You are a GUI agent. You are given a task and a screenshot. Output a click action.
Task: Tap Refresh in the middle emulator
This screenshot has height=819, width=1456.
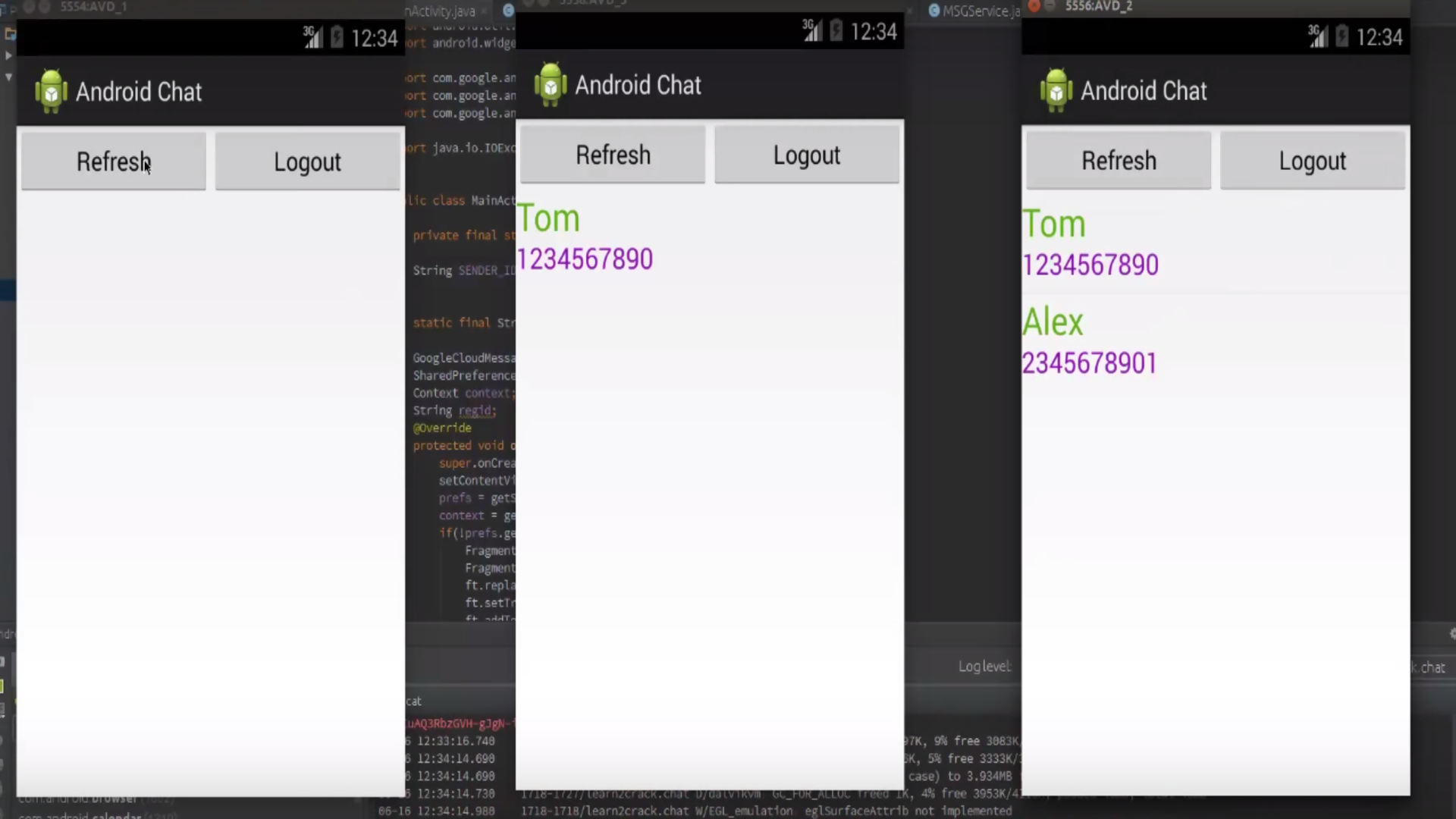tap(613, 155)
